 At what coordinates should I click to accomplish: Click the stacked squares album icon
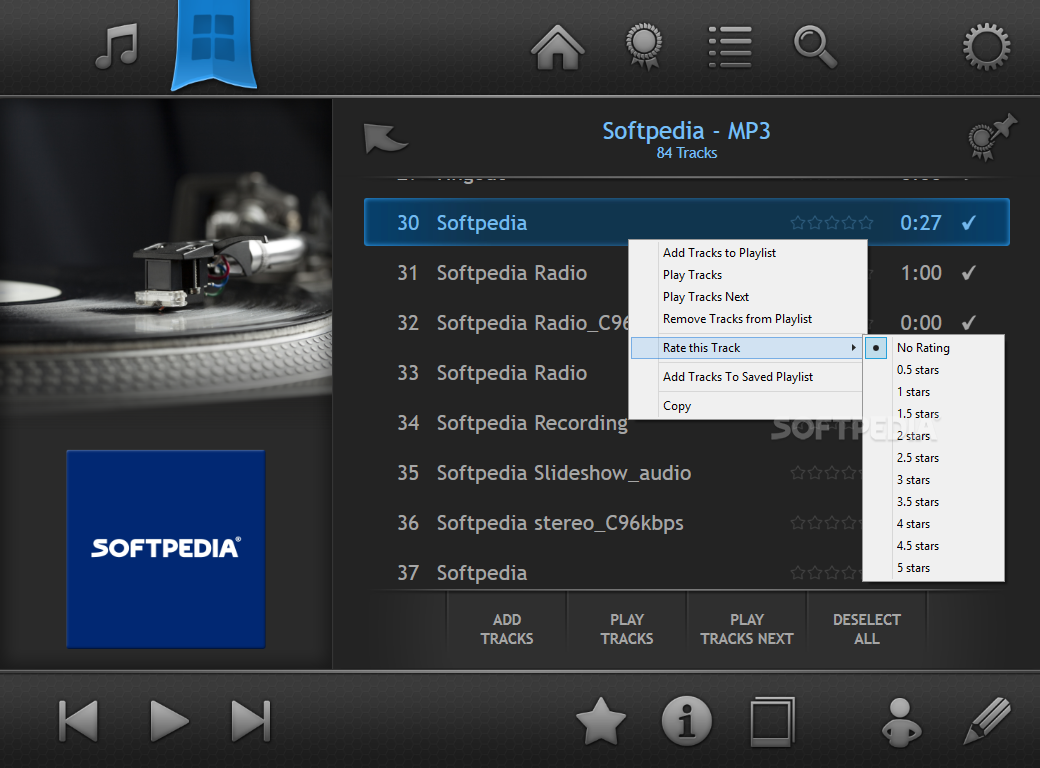(772, 721)
